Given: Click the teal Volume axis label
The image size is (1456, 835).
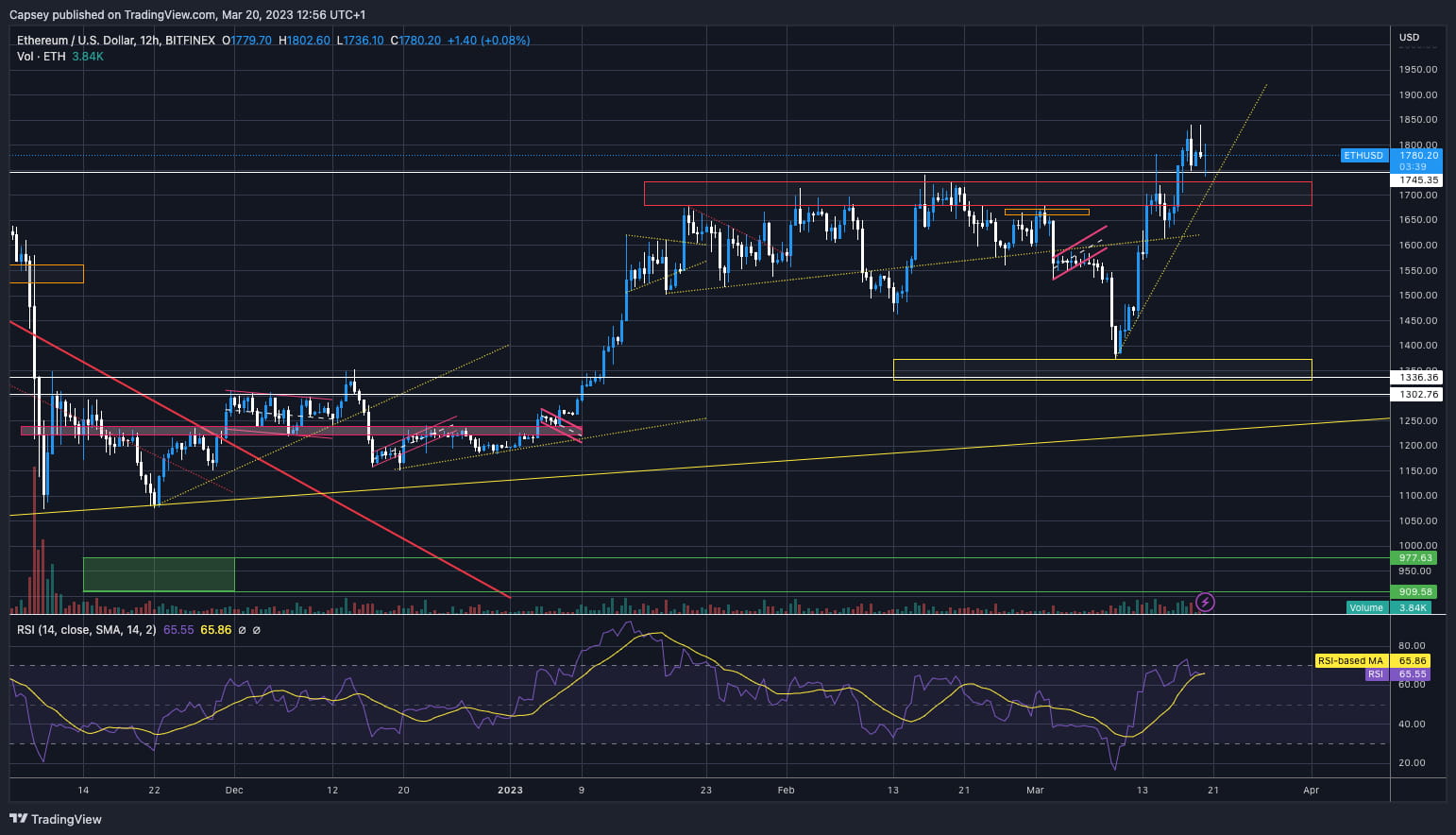Looking at the screenshot, I should click(1365, 607).
